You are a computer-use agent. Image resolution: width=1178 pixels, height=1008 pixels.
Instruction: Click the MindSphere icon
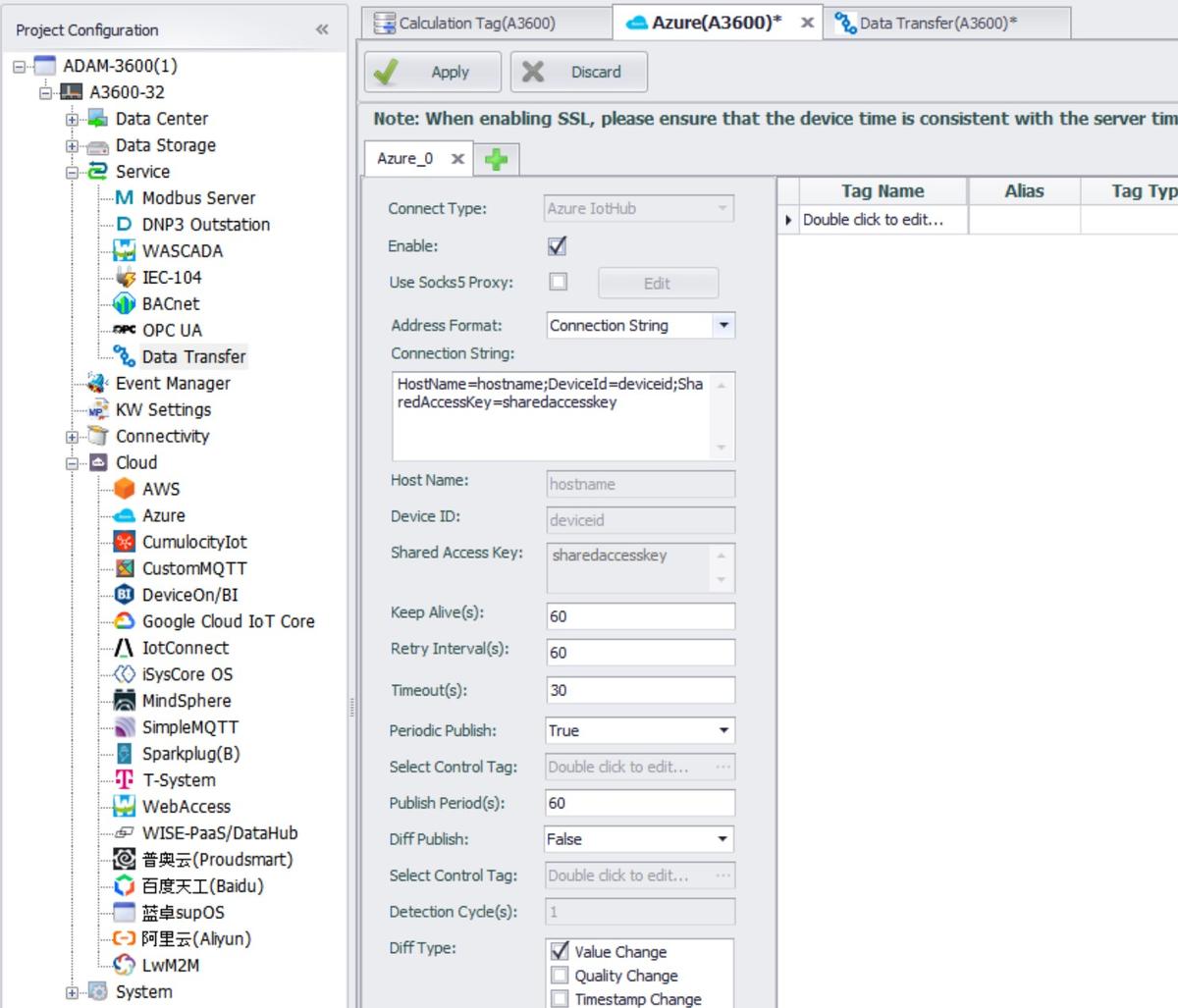tap(125, 701)
